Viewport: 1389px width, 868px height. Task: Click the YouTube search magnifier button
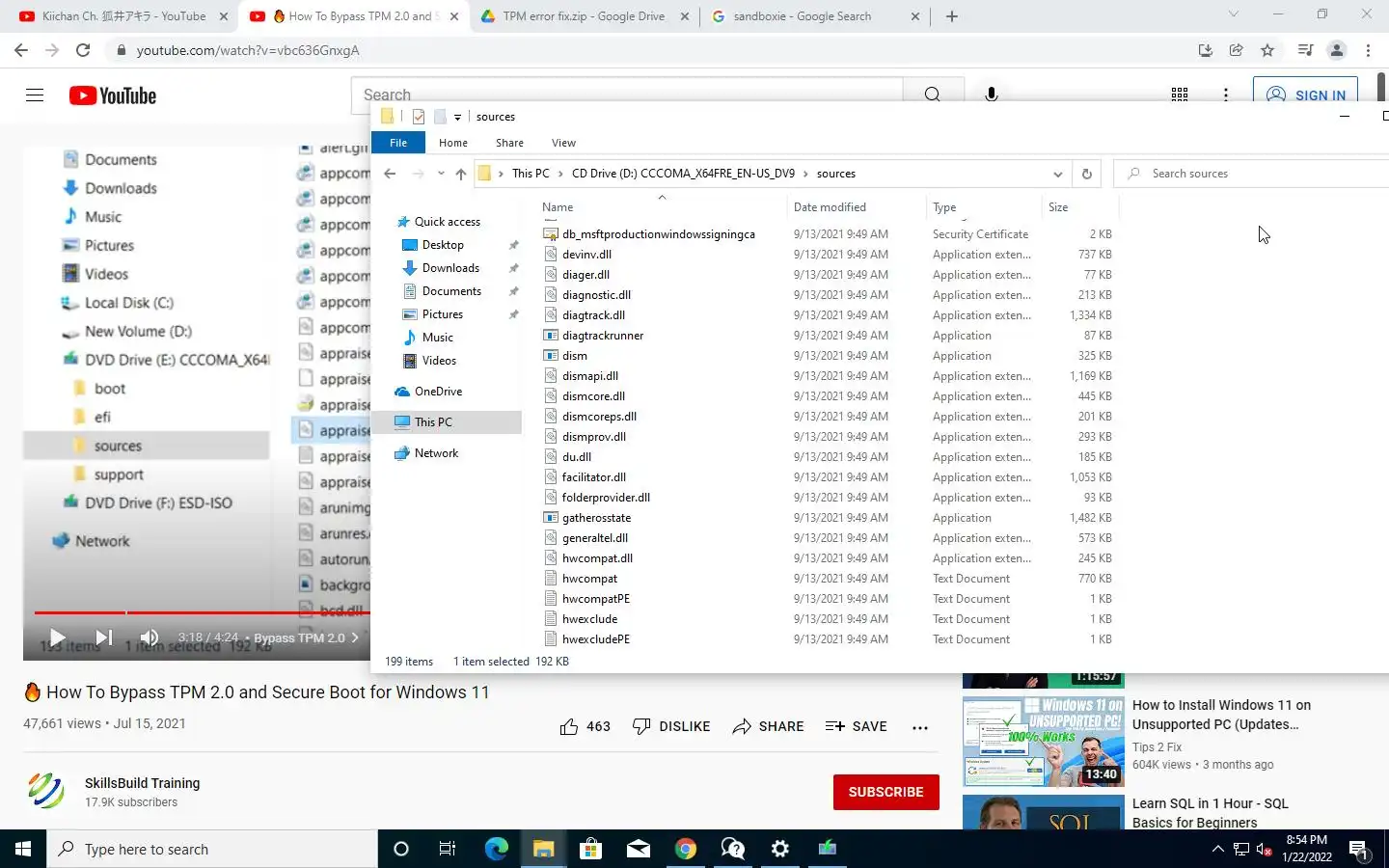[933, 95]
